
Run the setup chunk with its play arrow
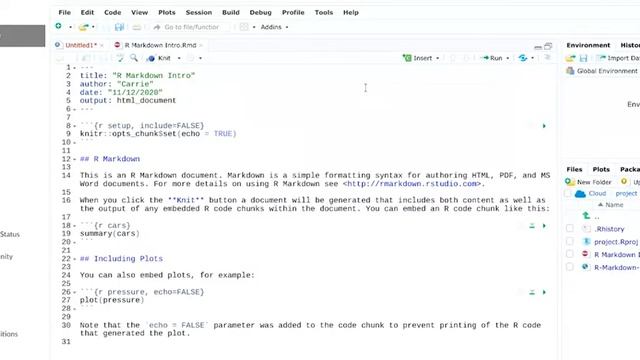tap(544, 126)
